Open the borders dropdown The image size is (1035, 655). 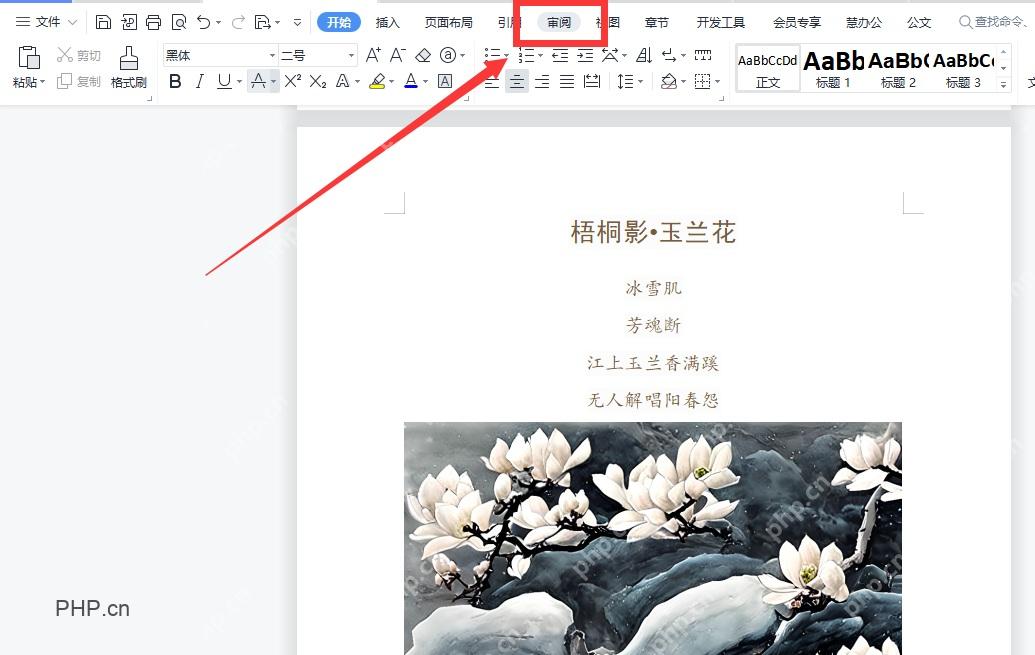click(x=718, y=82)
